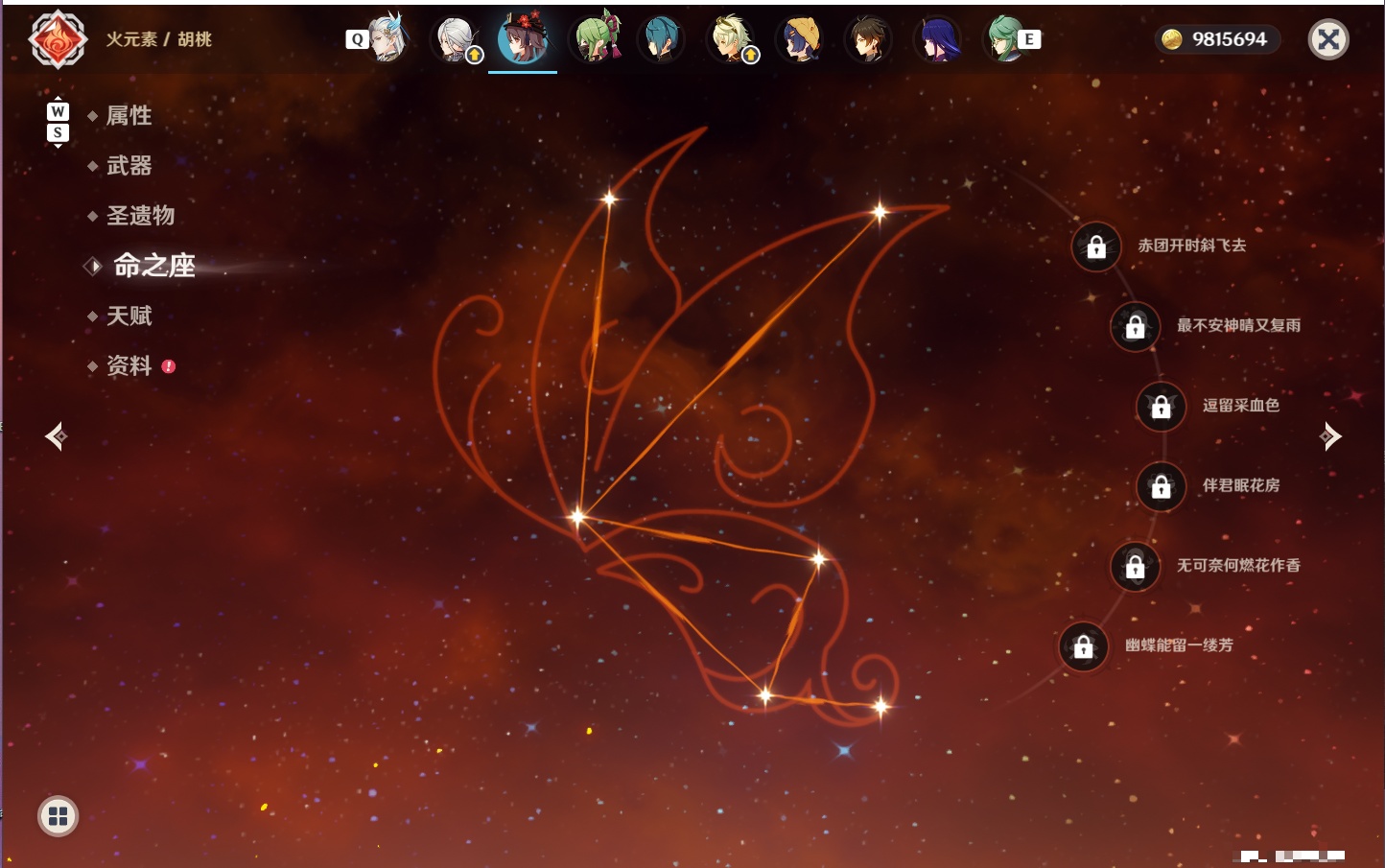Screen dimensions: 1385x868
Task: Click the constellation name 赤团开时斜飞去
Action: 1192,246
